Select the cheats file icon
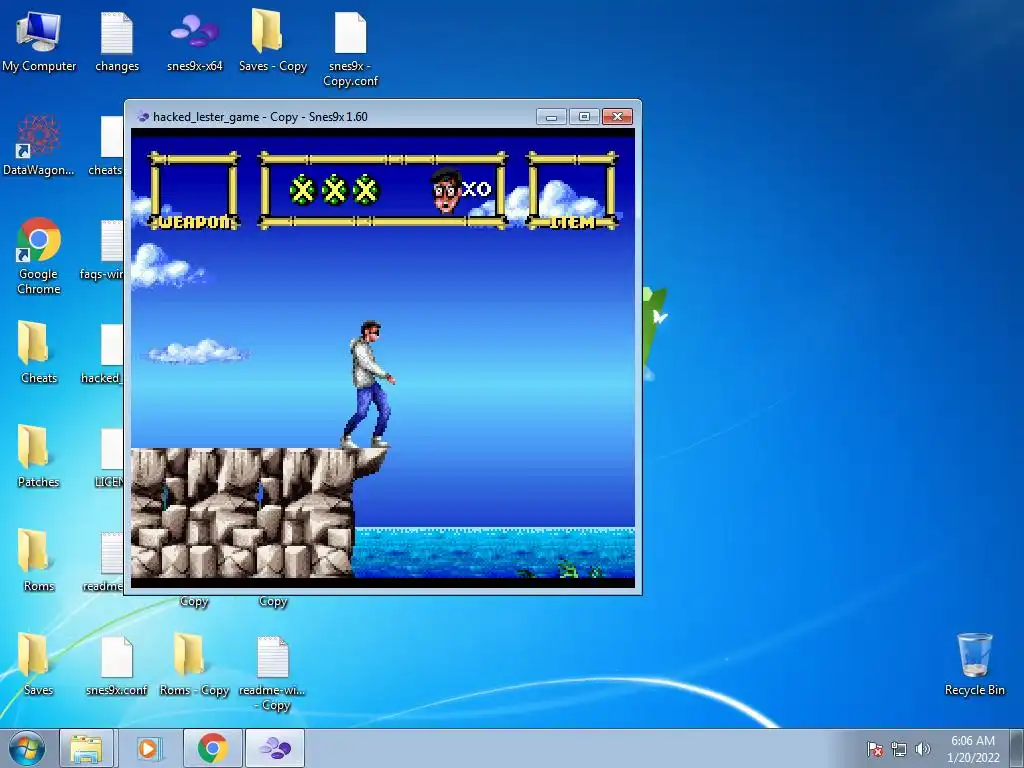Screen dimensions: 1024x768 (x=108, y=145)
